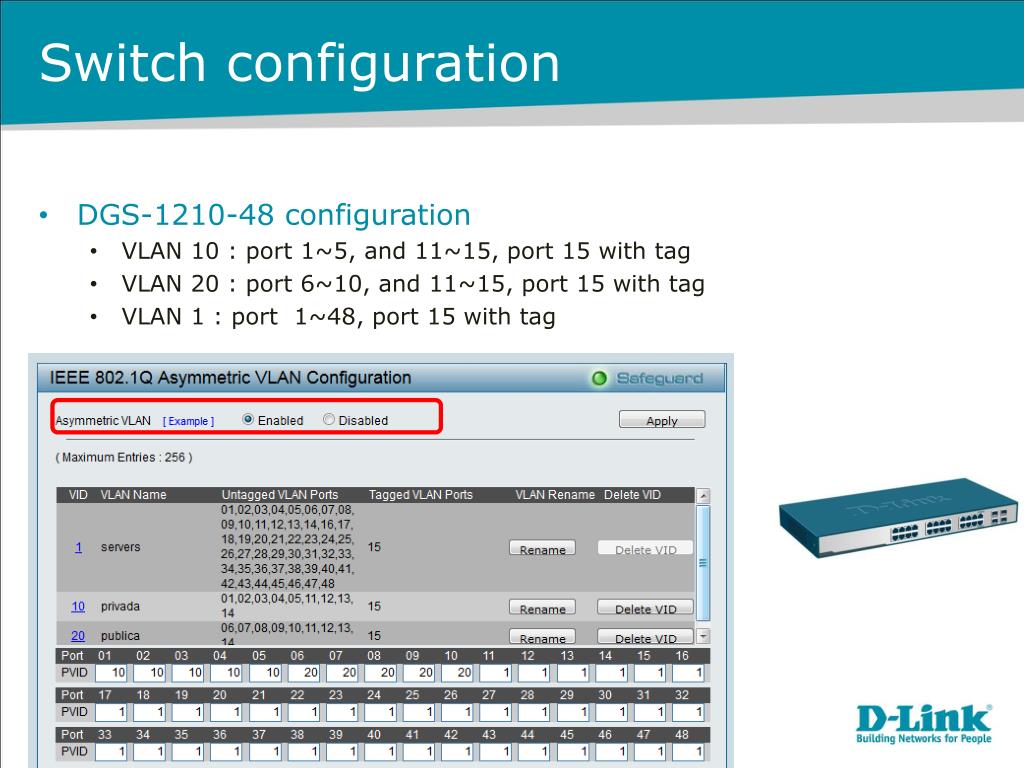1024x768 pixels.
Task: Click the VLAN Rename column header
Action: pyautogui.click(x=555, y=494)
